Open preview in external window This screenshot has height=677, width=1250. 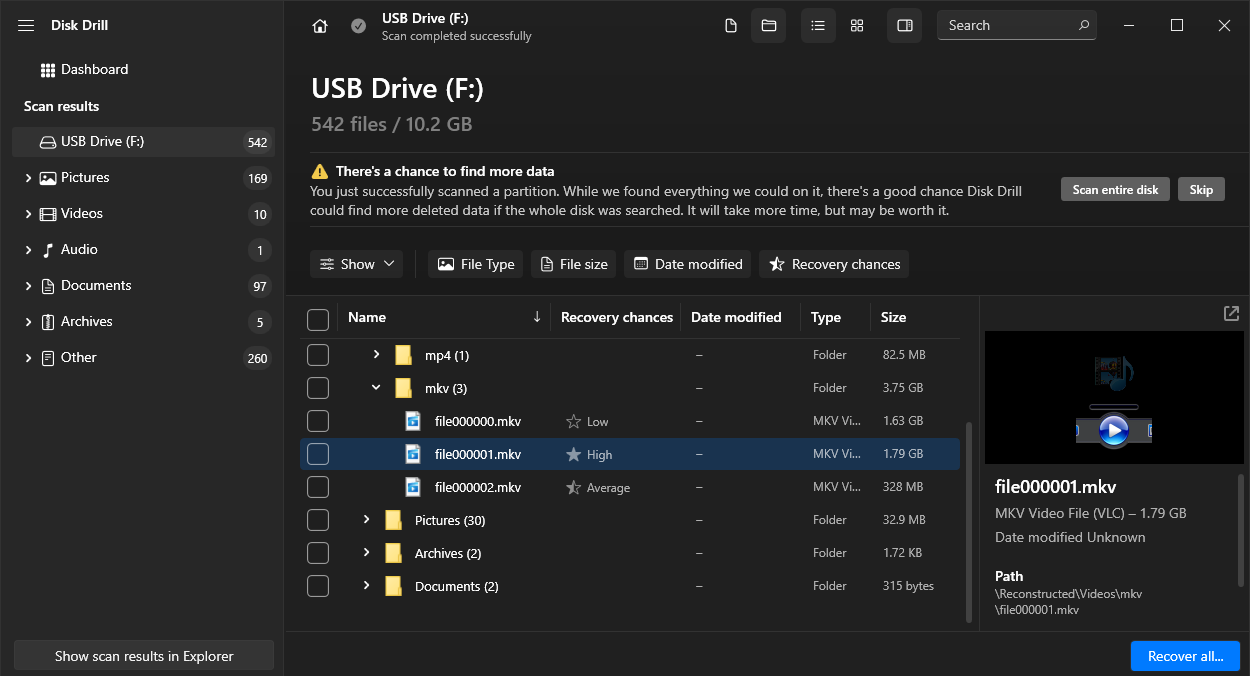[1231, 314]
